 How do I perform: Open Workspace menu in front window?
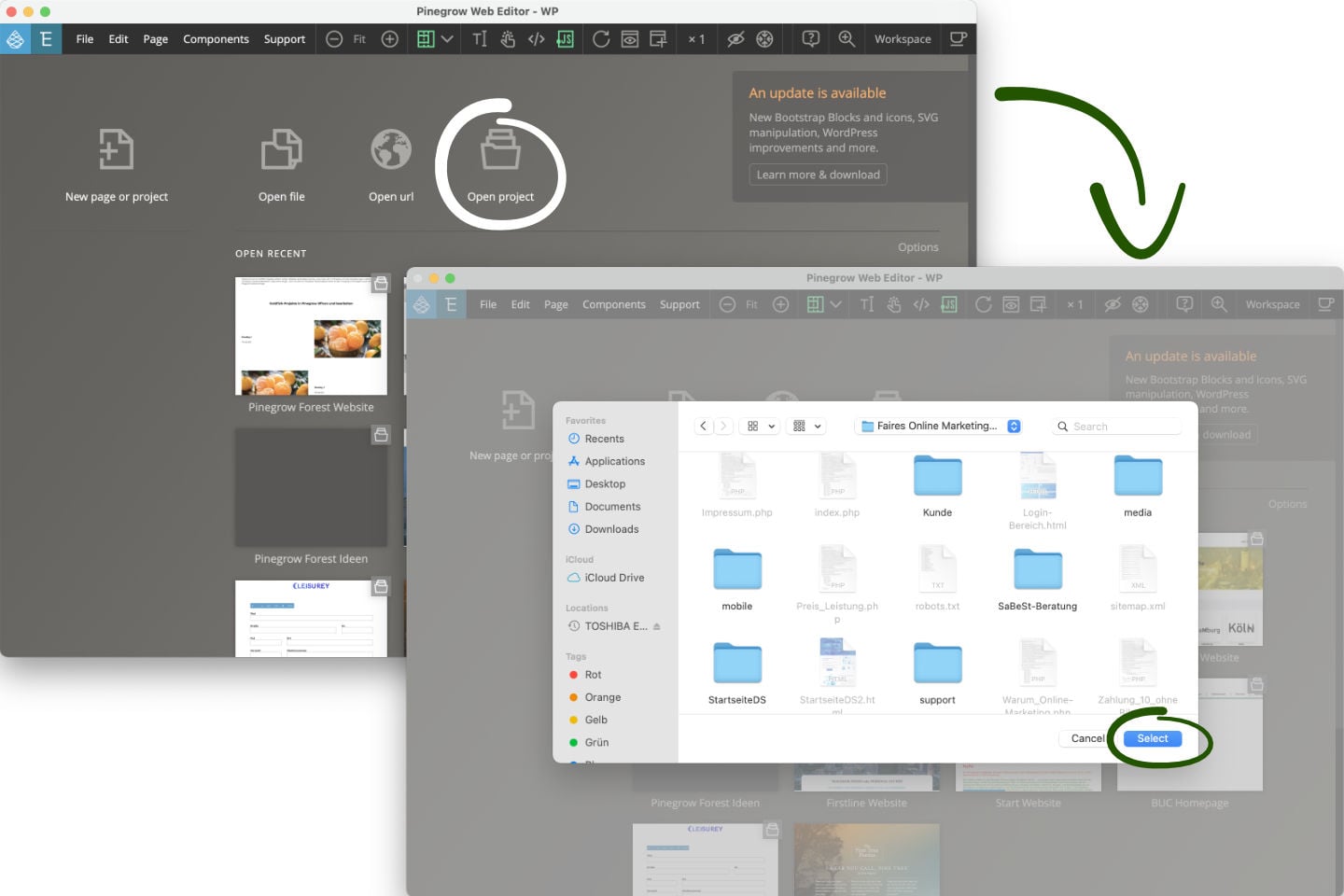(x=1272, y=304)
